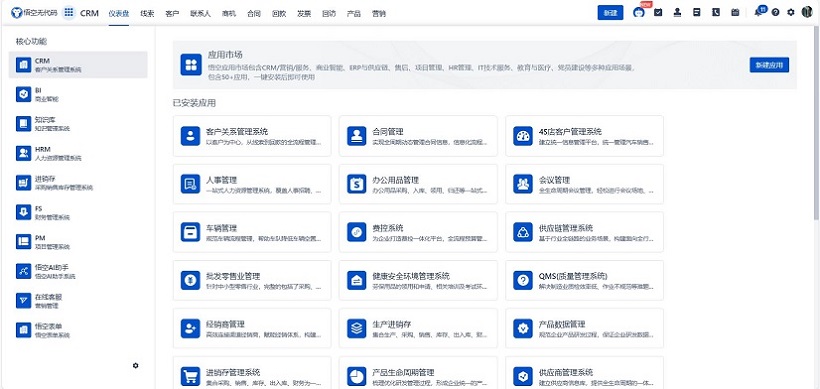View notifications via the bell icon
The width and height of the screenshot is (820, 389).
pyautogui.click(x=758, y=13)
